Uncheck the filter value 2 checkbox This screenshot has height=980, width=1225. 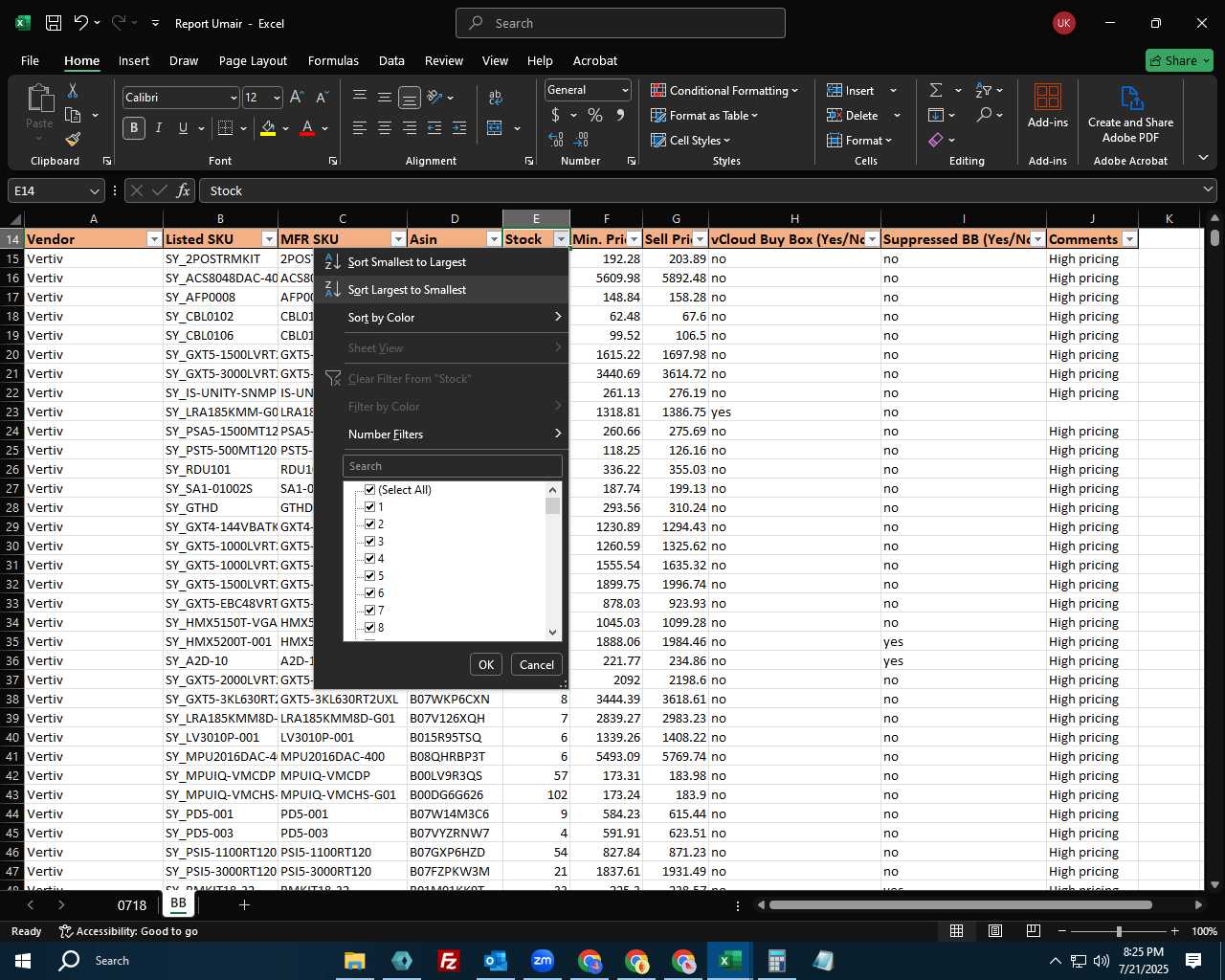(369, 523)
